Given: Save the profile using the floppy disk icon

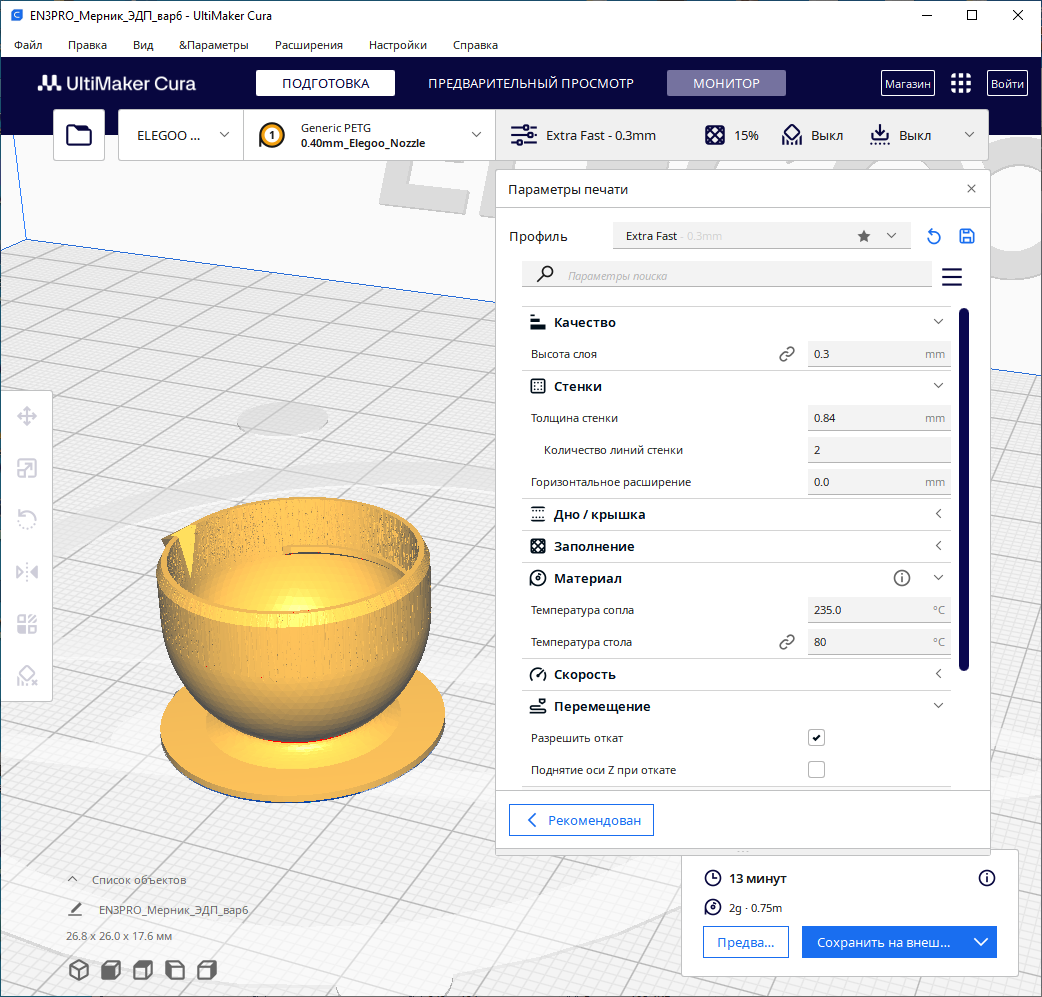Looking at the screenshot, I should 966,236.
